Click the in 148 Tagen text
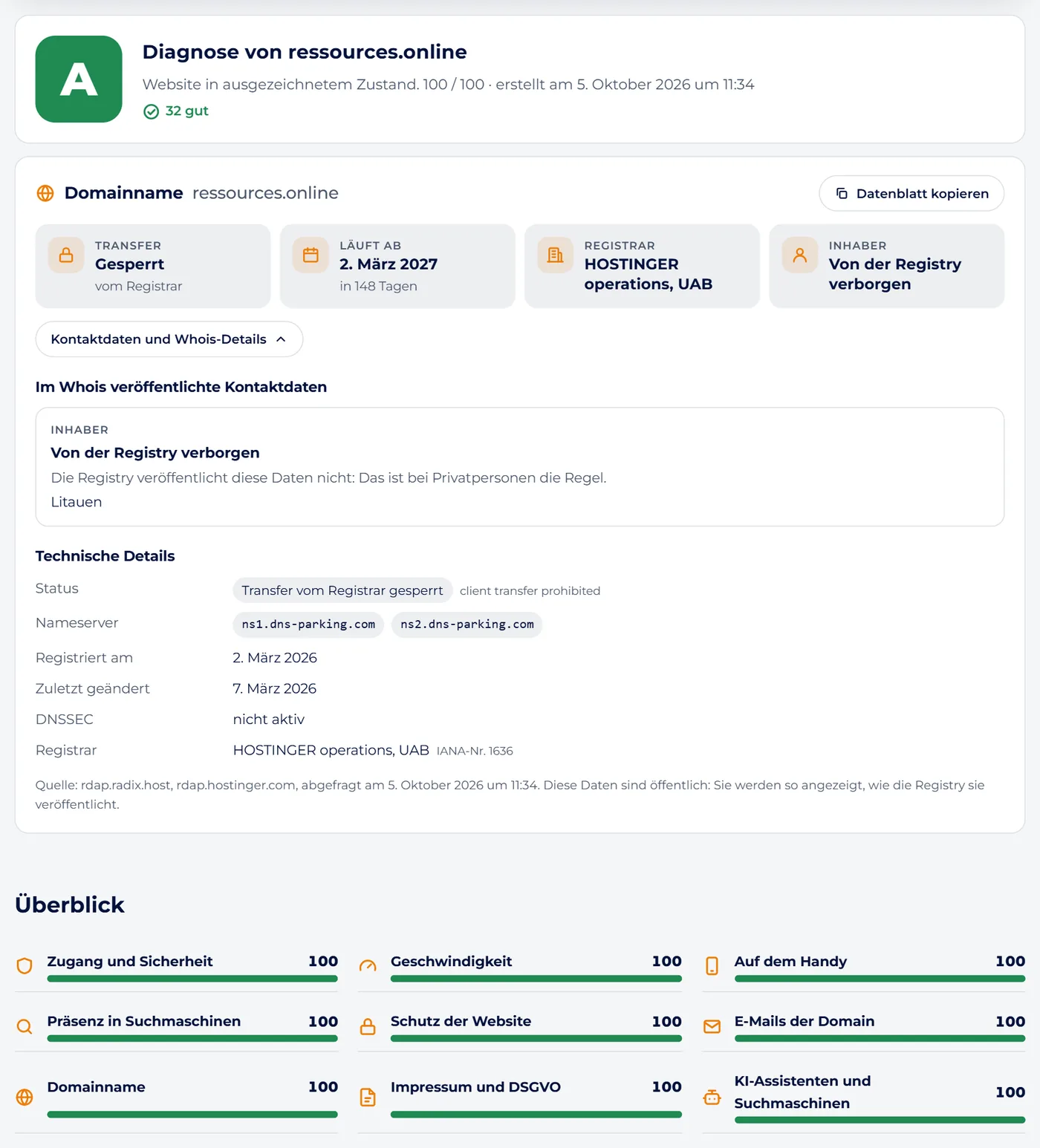This screenshot has width=1040, height=1148. pos(378,286)
